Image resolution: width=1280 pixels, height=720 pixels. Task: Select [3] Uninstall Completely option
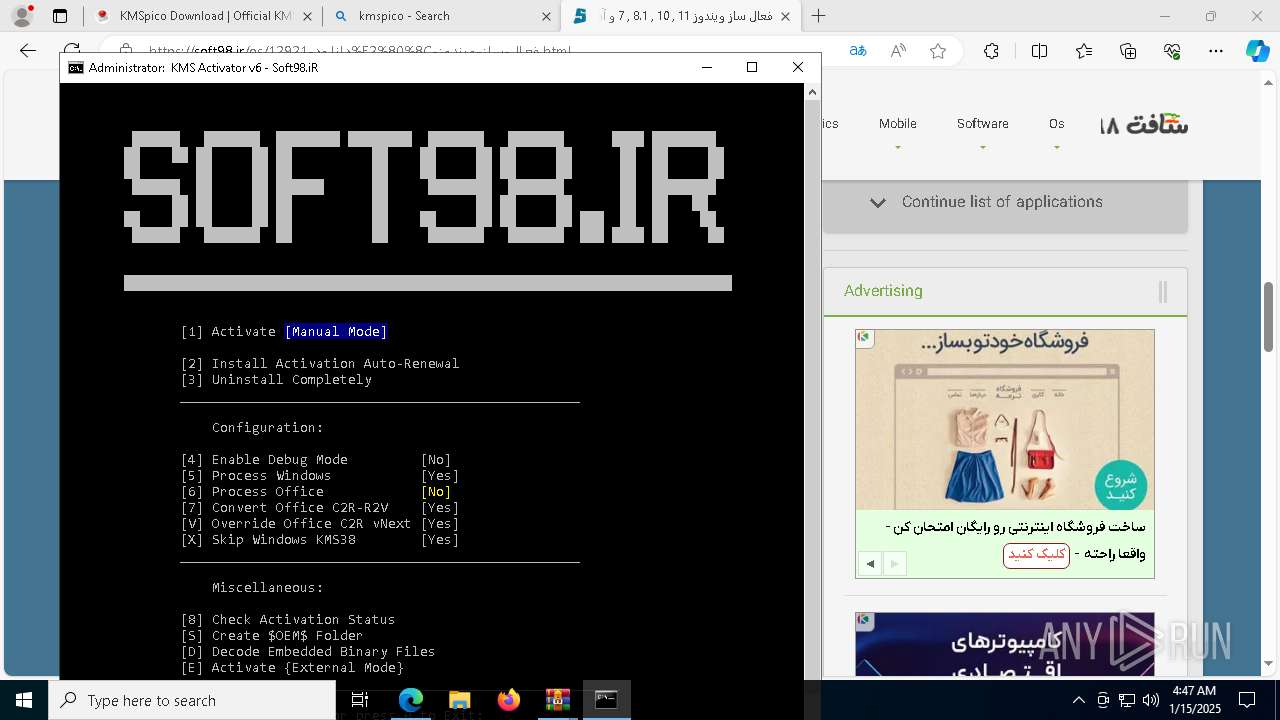(276, 380)
